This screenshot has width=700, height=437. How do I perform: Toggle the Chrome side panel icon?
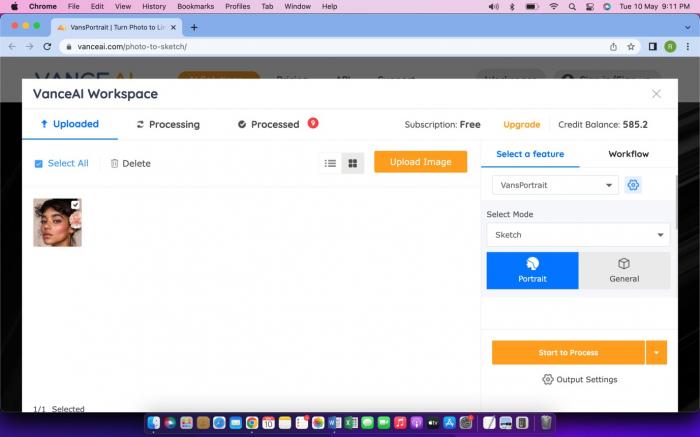coord(653,46)
